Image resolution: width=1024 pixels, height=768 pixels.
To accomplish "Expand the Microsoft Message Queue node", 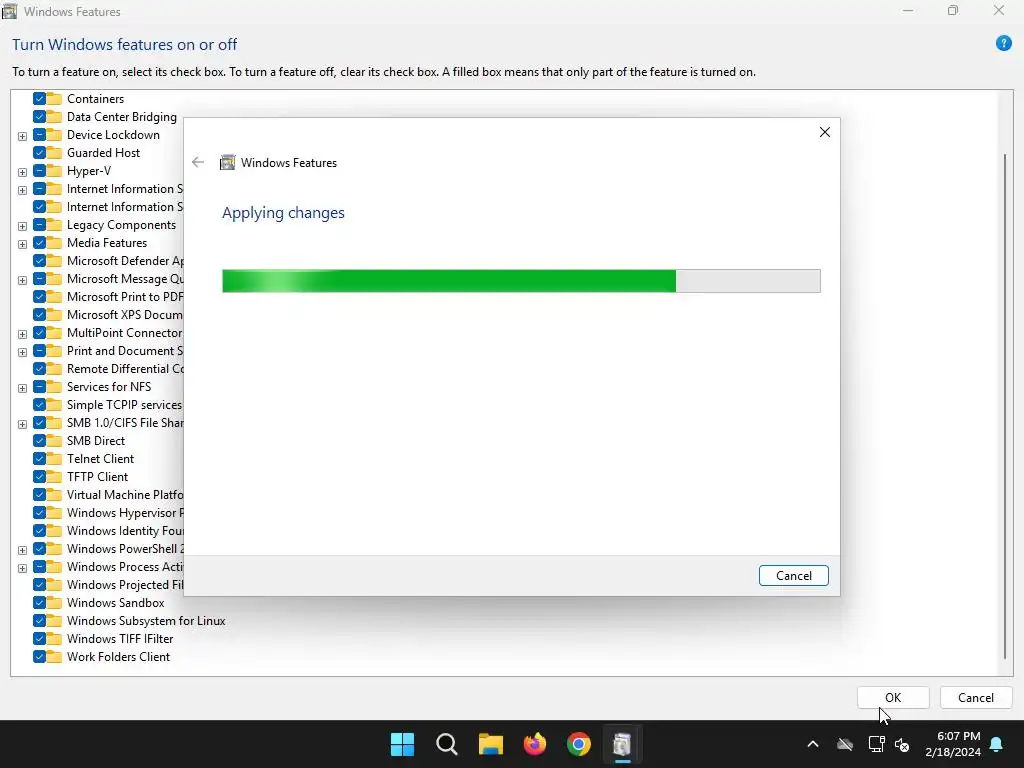I will (22, 280).
